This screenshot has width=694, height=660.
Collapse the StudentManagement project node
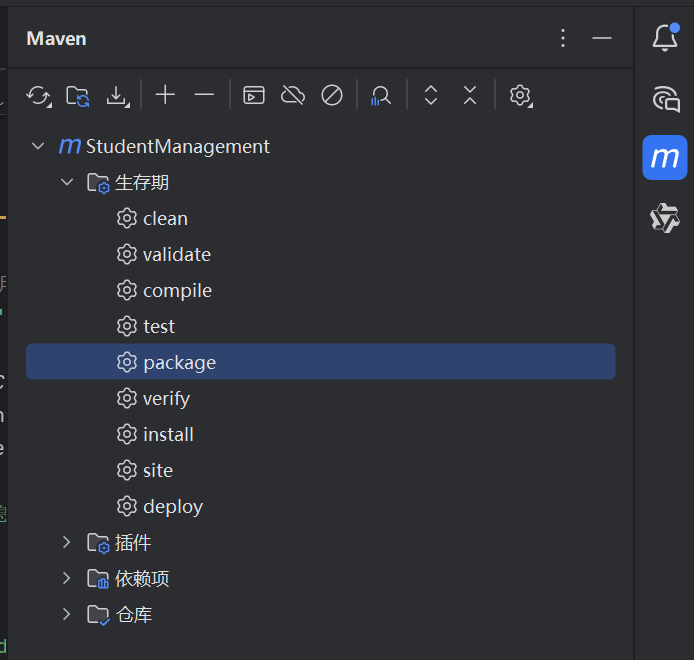(x=38, y=146)
